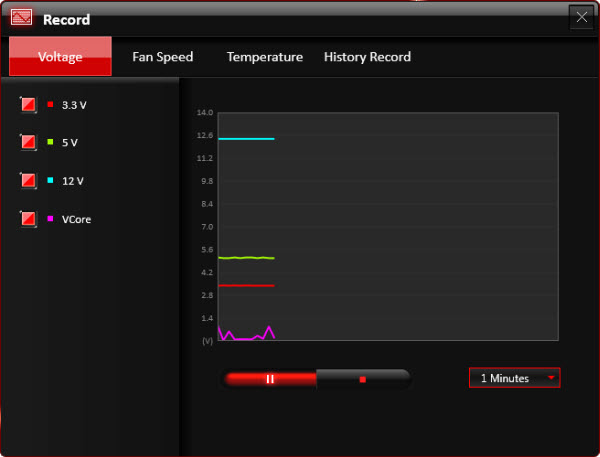Click the 5 V label
This screenshot has width=600, height=457.
click(70, 143)
